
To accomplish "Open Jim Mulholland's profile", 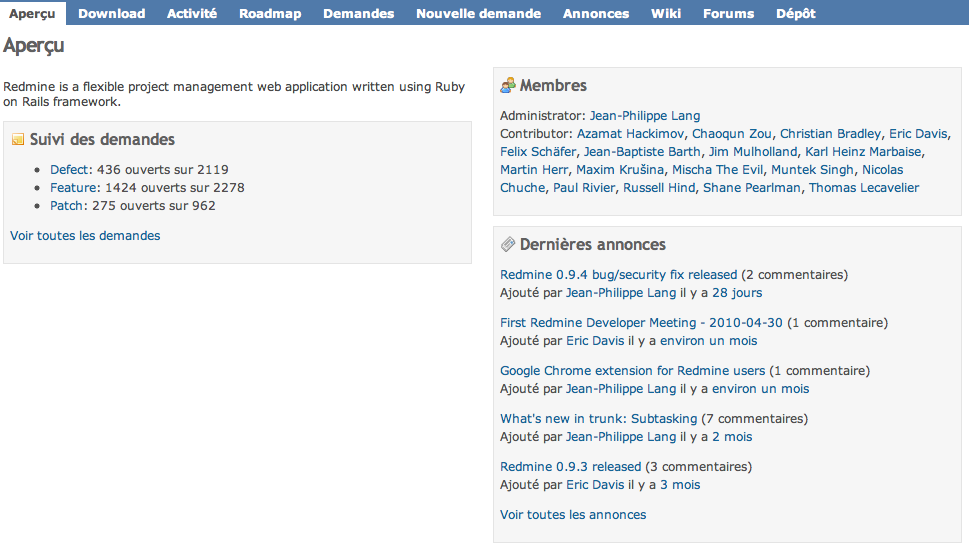I will click(753, 151).
